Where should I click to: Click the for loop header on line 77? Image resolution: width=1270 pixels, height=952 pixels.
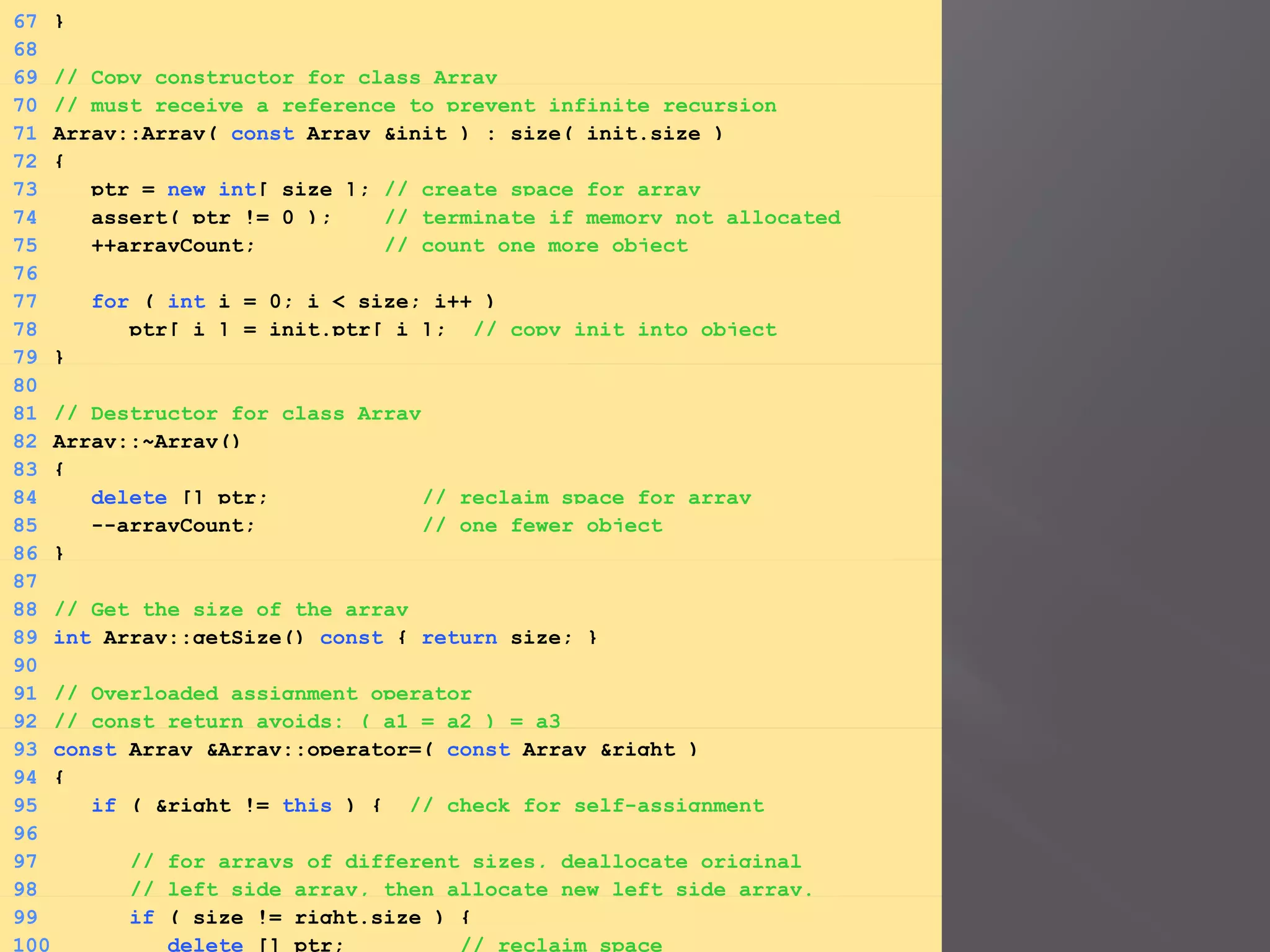point(293,301)
